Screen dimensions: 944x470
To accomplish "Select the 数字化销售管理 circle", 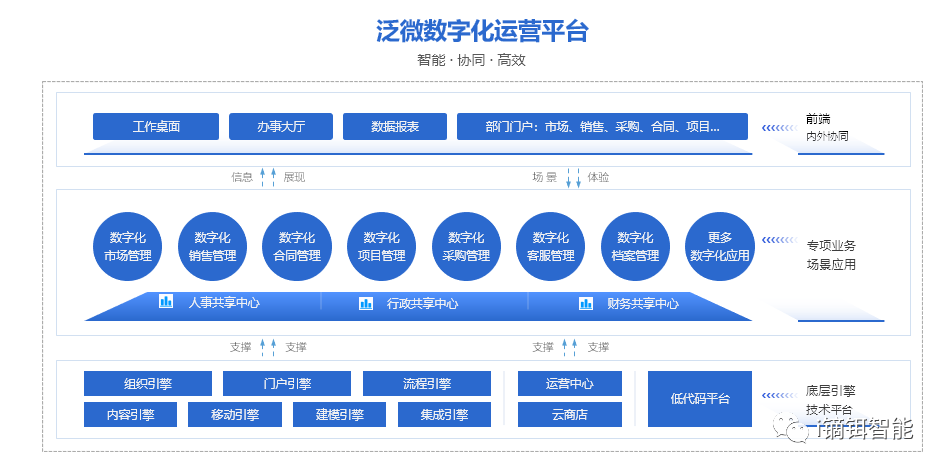I will (x=212, y=246).
